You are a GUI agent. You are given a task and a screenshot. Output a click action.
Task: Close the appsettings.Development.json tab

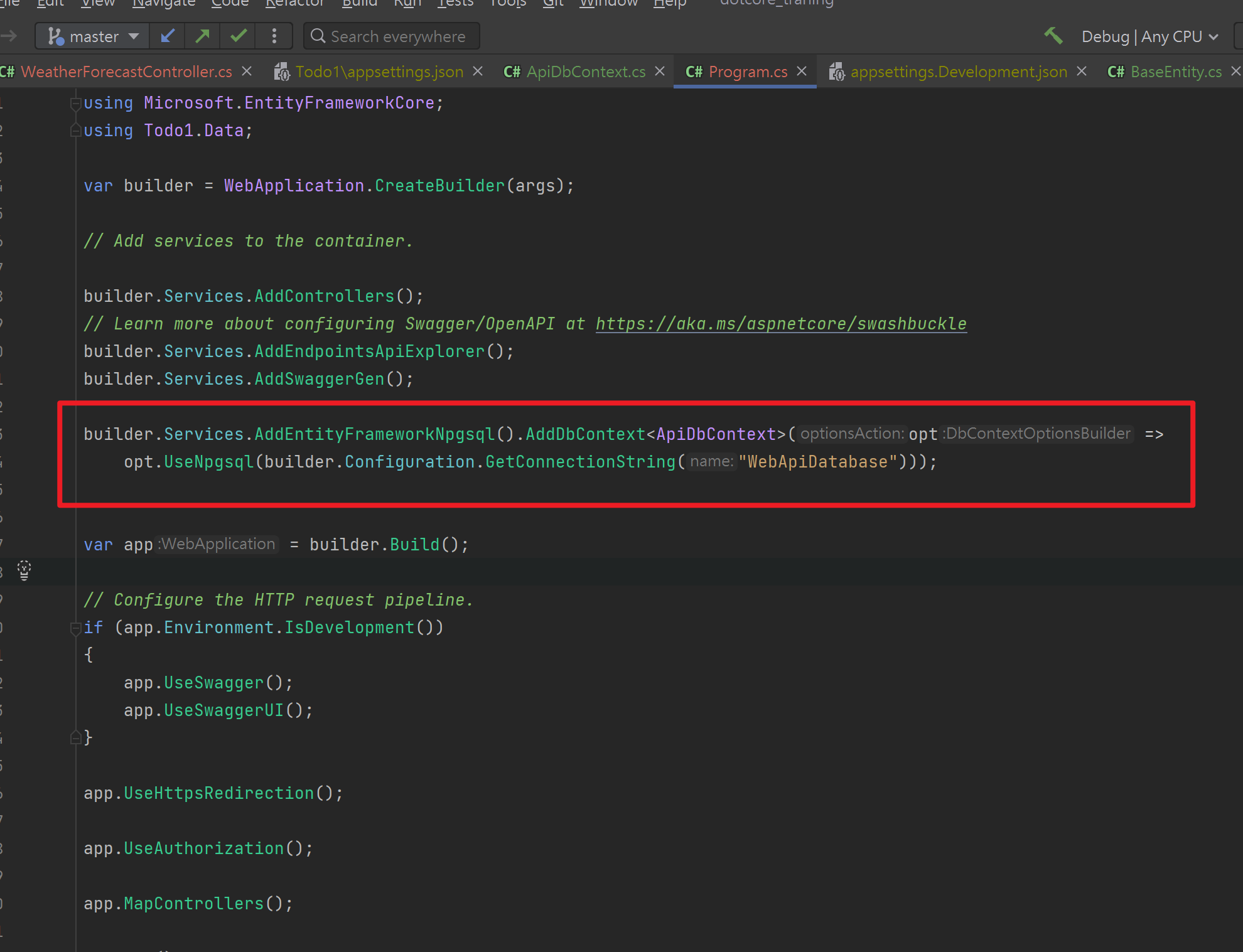[x=1082, y=72]
